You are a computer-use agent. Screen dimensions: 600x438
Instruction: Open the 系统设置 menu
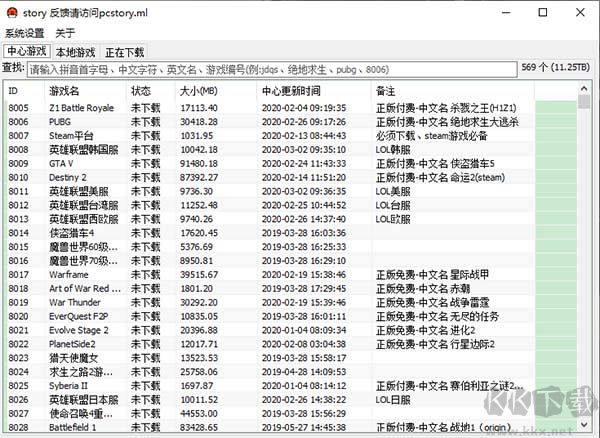point(25,33)
